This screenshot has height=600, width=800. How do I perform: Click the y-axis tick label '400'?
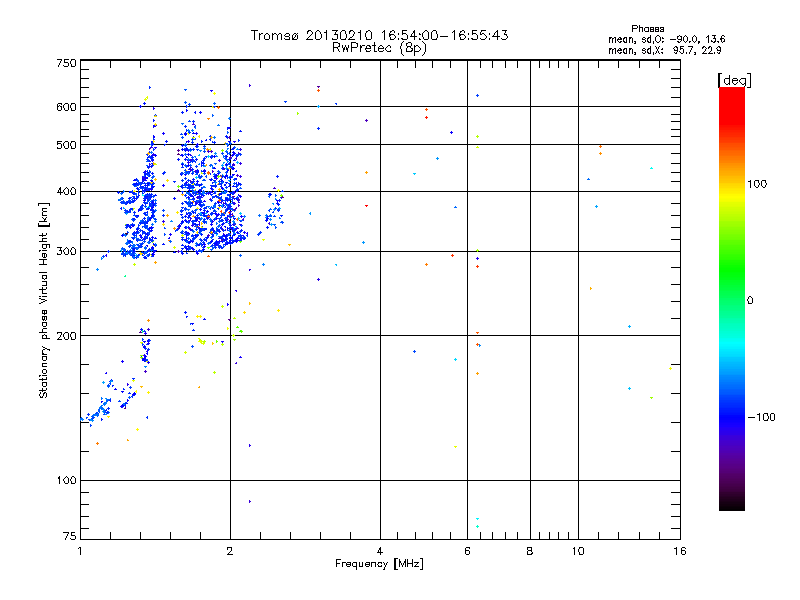click(x=66, y=191)
